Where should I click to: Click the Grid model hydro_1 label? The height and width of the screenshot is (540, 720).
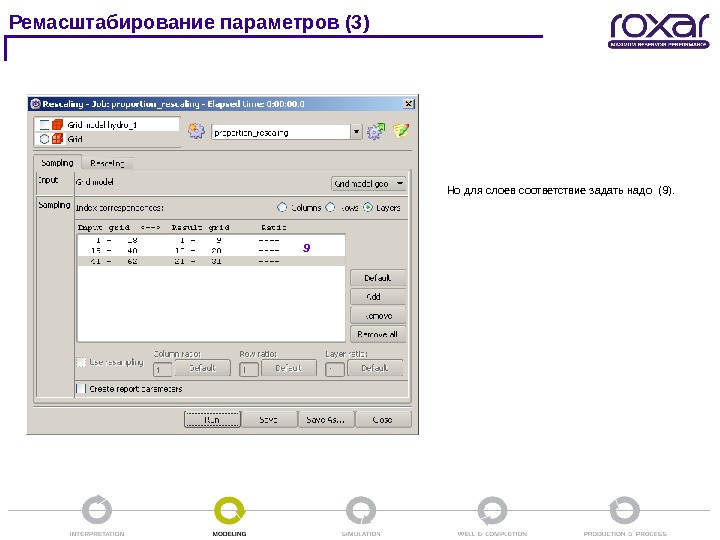pos(102,124)
